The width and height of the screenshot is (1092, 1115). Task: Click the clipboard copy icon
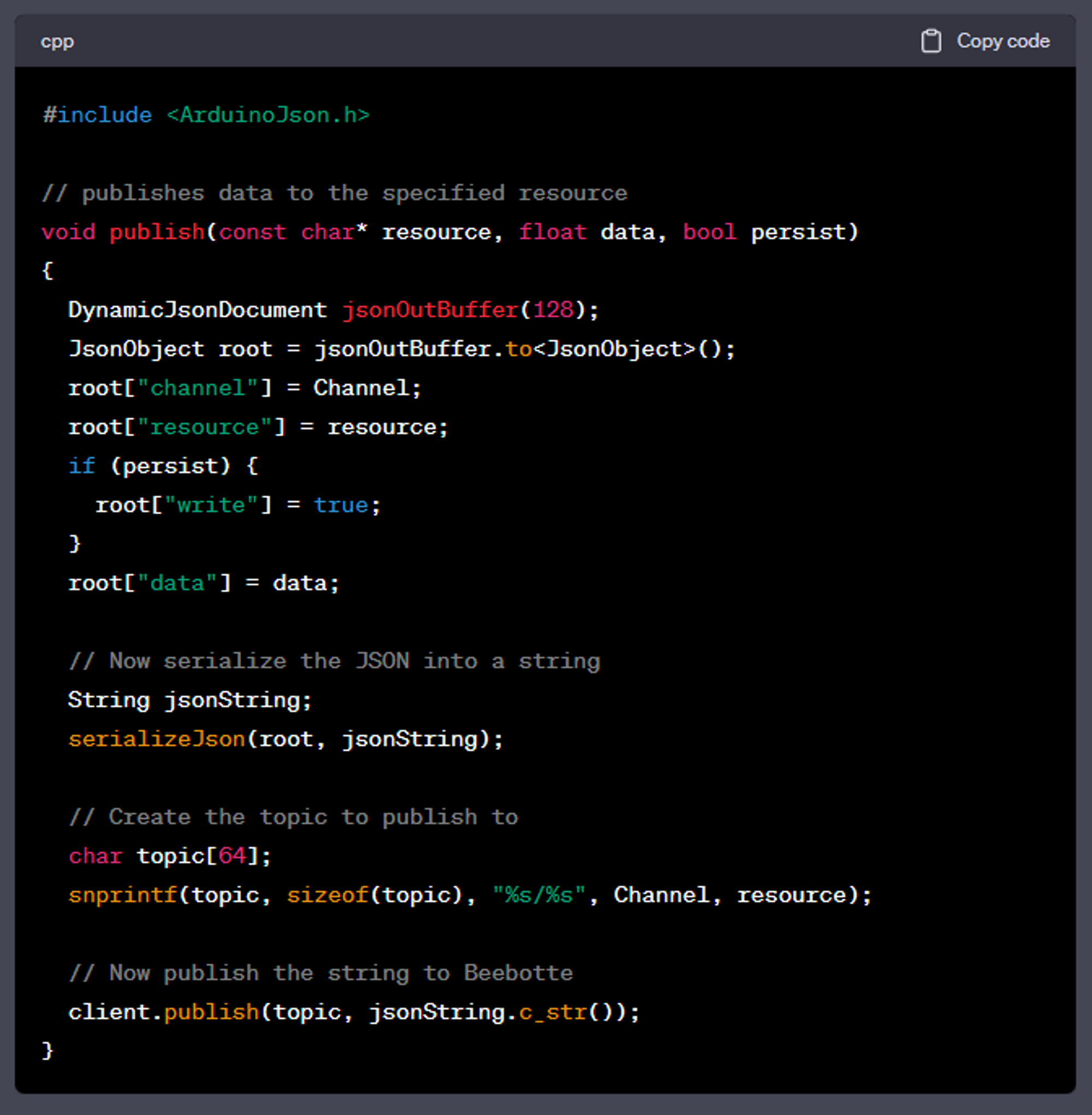click(x=930, y=41)
